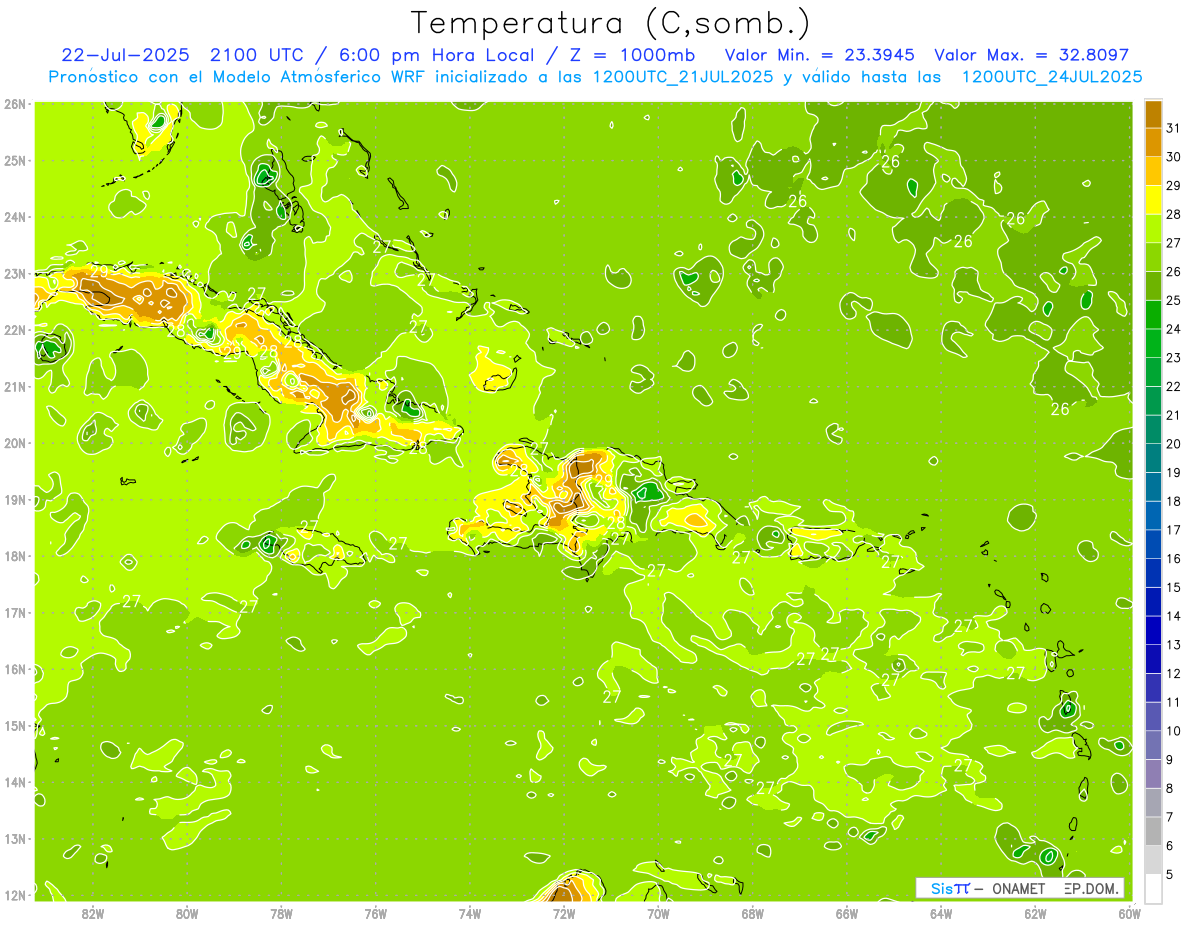Image resolution: width=1200 pixels, height=927 pixels.
Task: Click the 22N latitude label
Action: tap(15, 330)
